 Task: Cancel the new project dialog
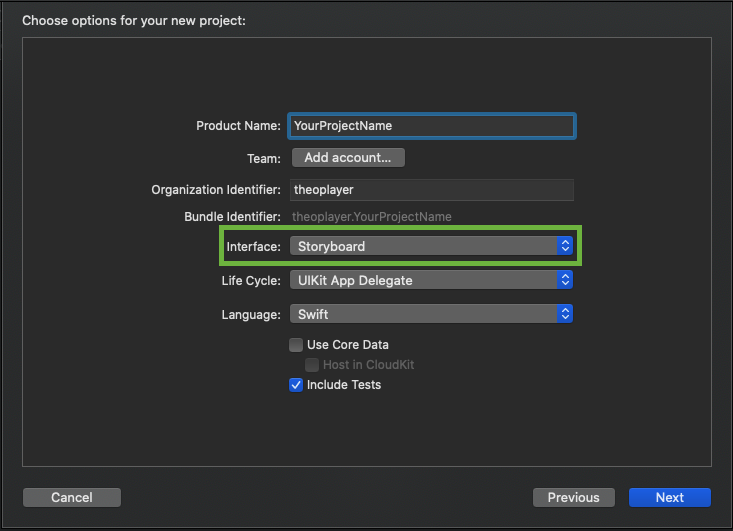pos(72,497)
